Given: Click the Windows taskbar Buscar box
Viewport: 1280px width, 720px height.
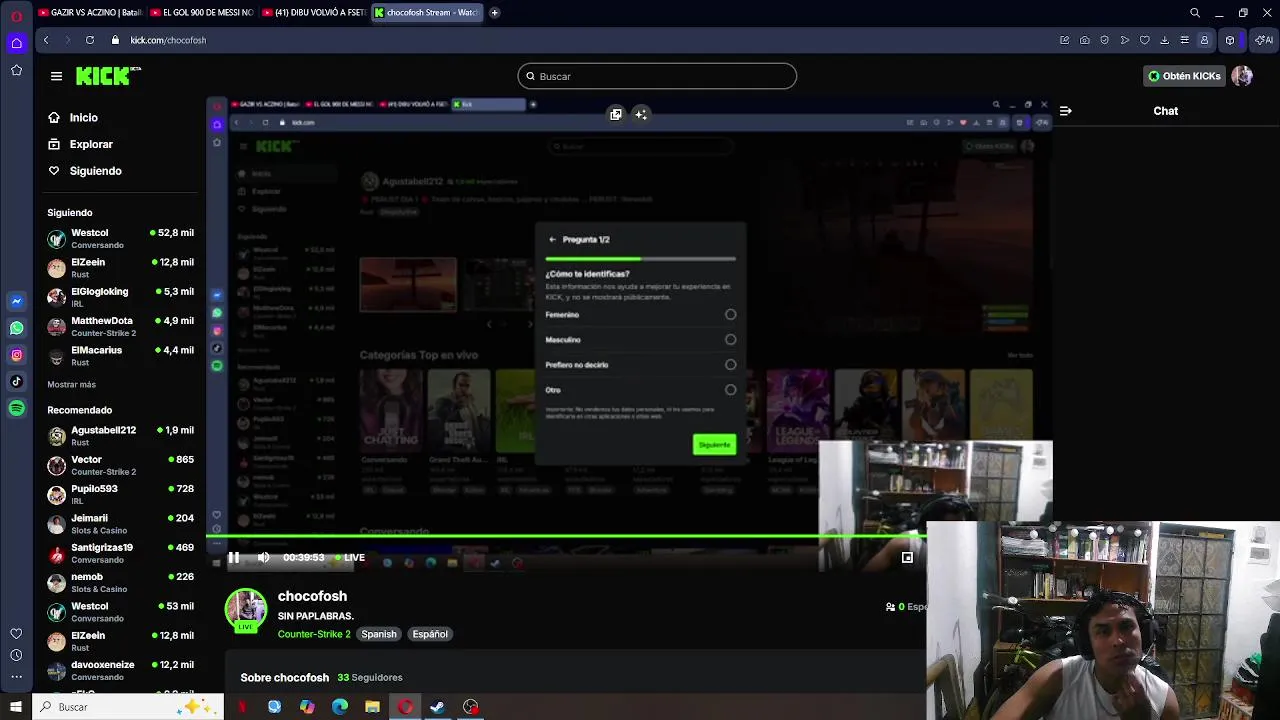Looking at the screenshot, I should point(128,707).
